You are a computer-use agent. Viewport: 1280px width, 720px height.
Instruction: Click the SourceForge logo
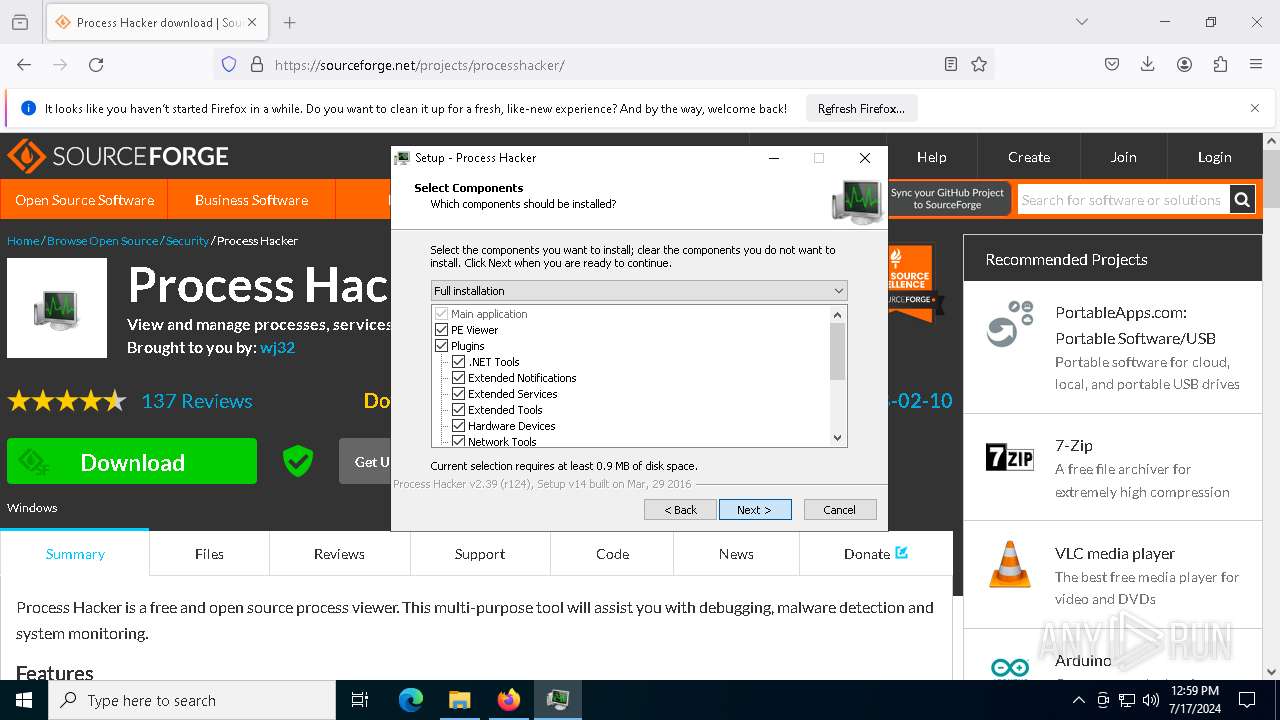(118, 157)
